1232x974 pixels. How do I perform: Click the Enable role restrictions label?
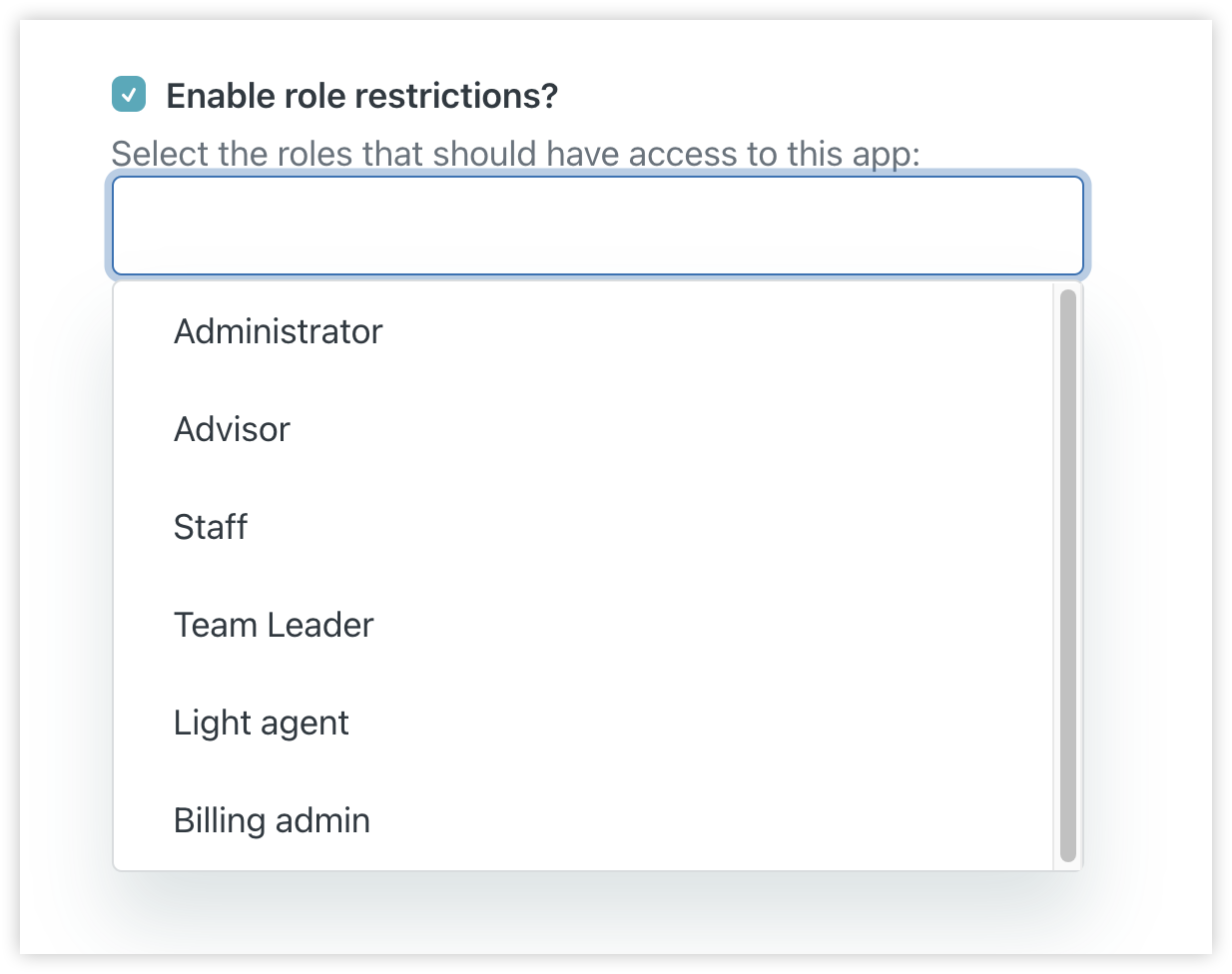pyautogui.click(x=363, y=95)
